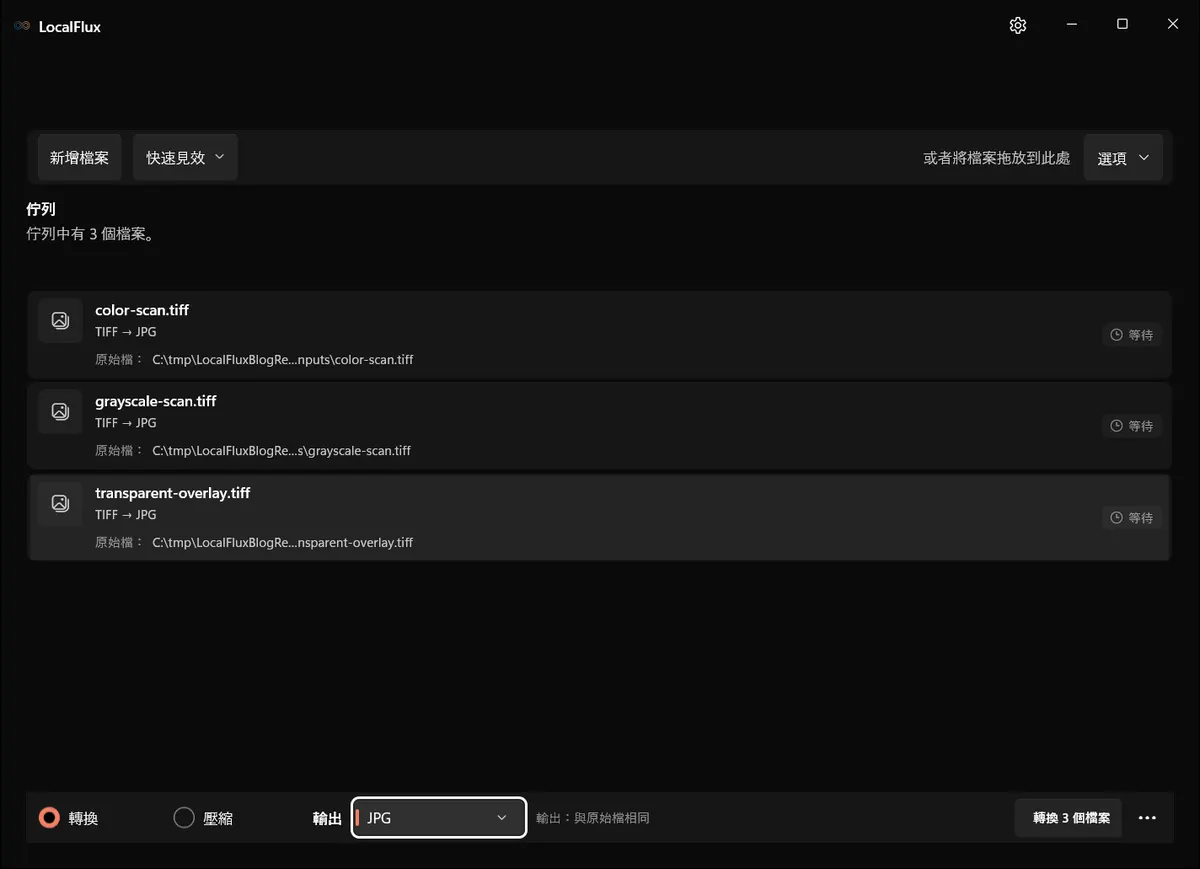
Task: Click the 轉換 3 個檔案 button
Action: [x=1069, y=818]
